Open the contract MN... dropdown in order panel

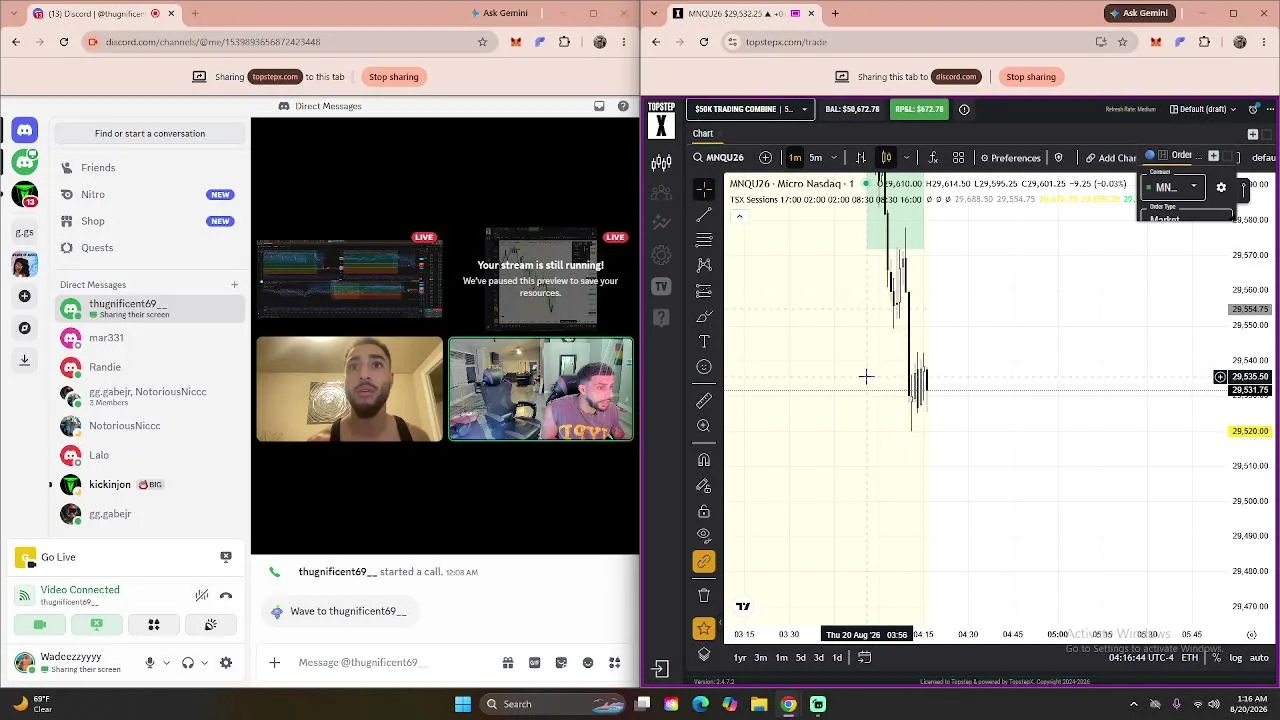(x=1172, y=187)
